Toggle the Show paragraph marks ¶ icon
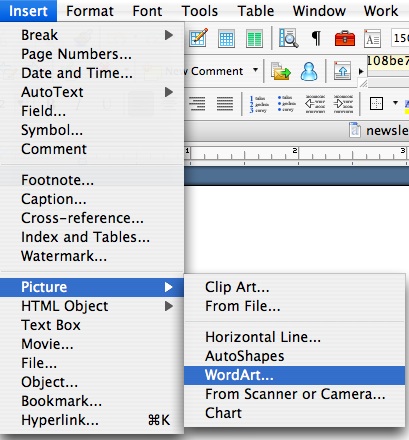Image resolution: width=409 pixels, height=440 pixels. tap(316, 38)
